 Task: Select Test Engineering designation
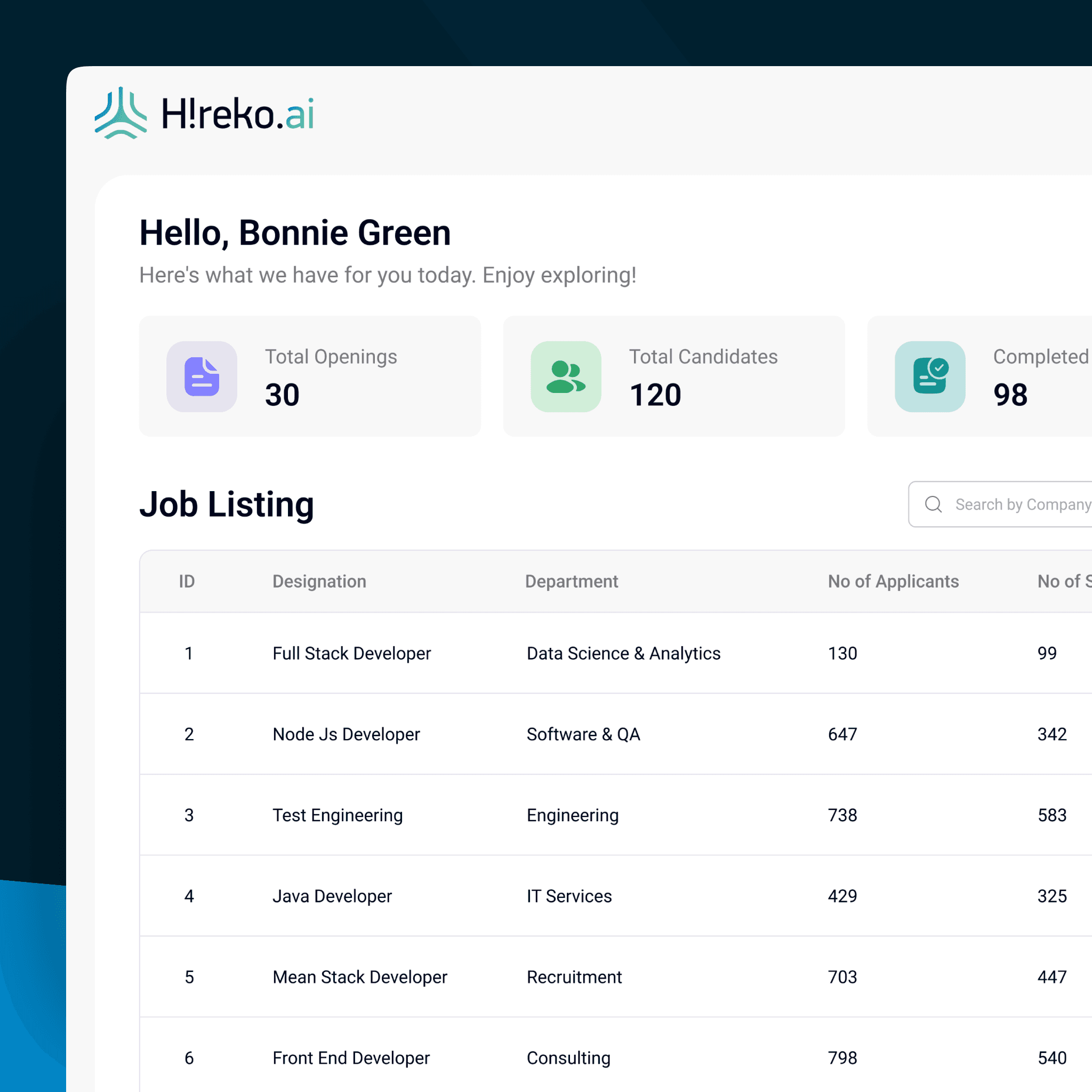(x=338, y=815)
